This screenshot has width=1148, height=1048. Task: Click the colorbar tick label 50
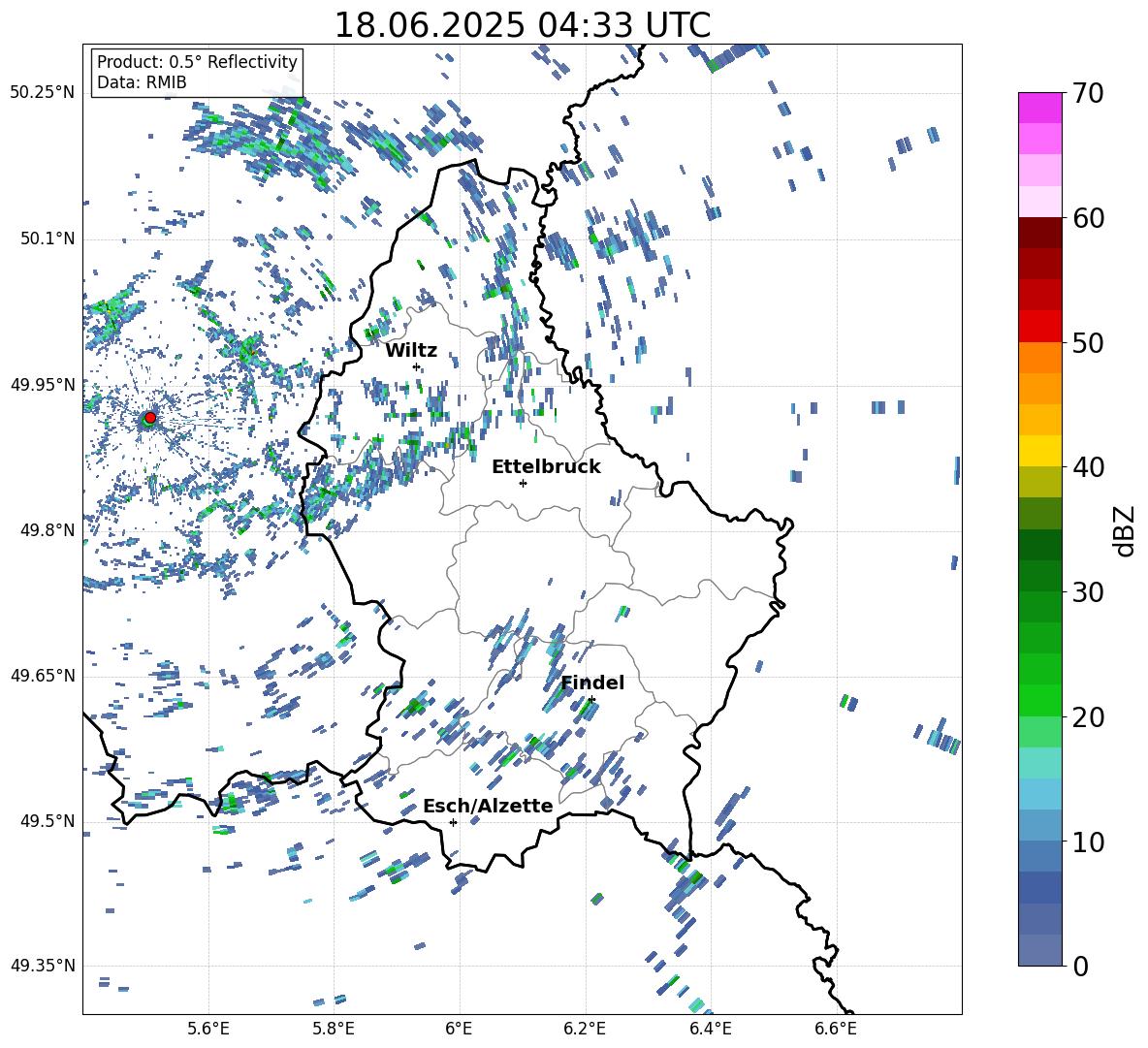click(x=1089, y=342)
